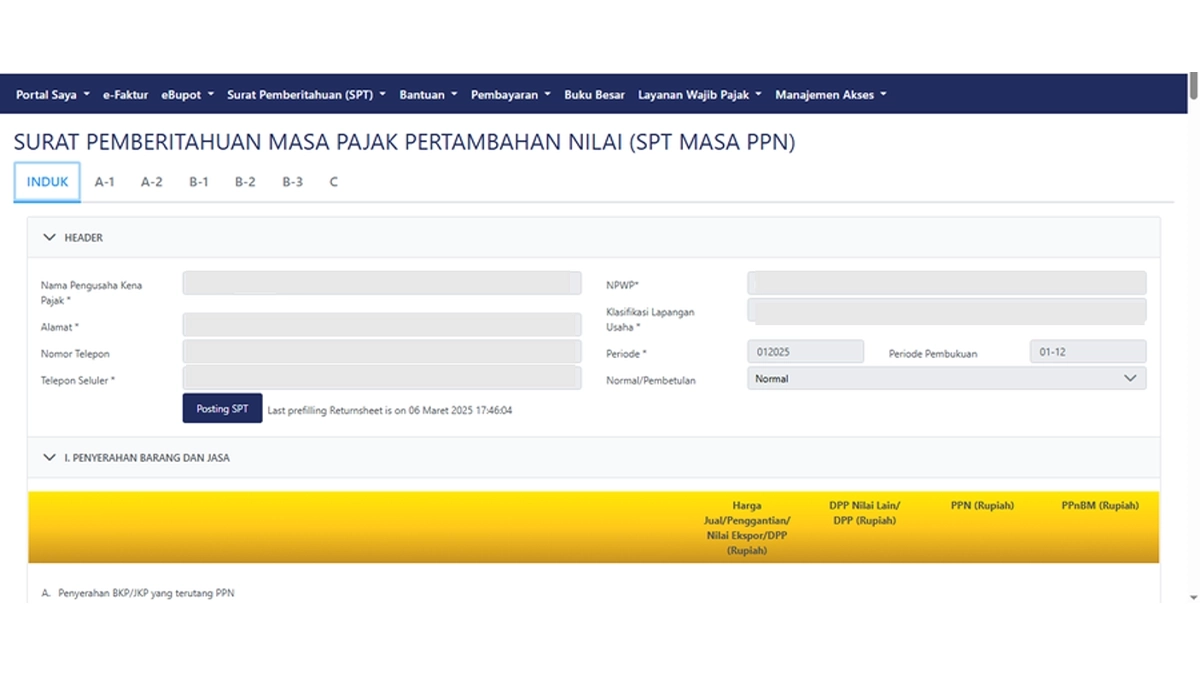Open the B-3 tab
This screenshot has width=1200, height=675.
[292, 182]
